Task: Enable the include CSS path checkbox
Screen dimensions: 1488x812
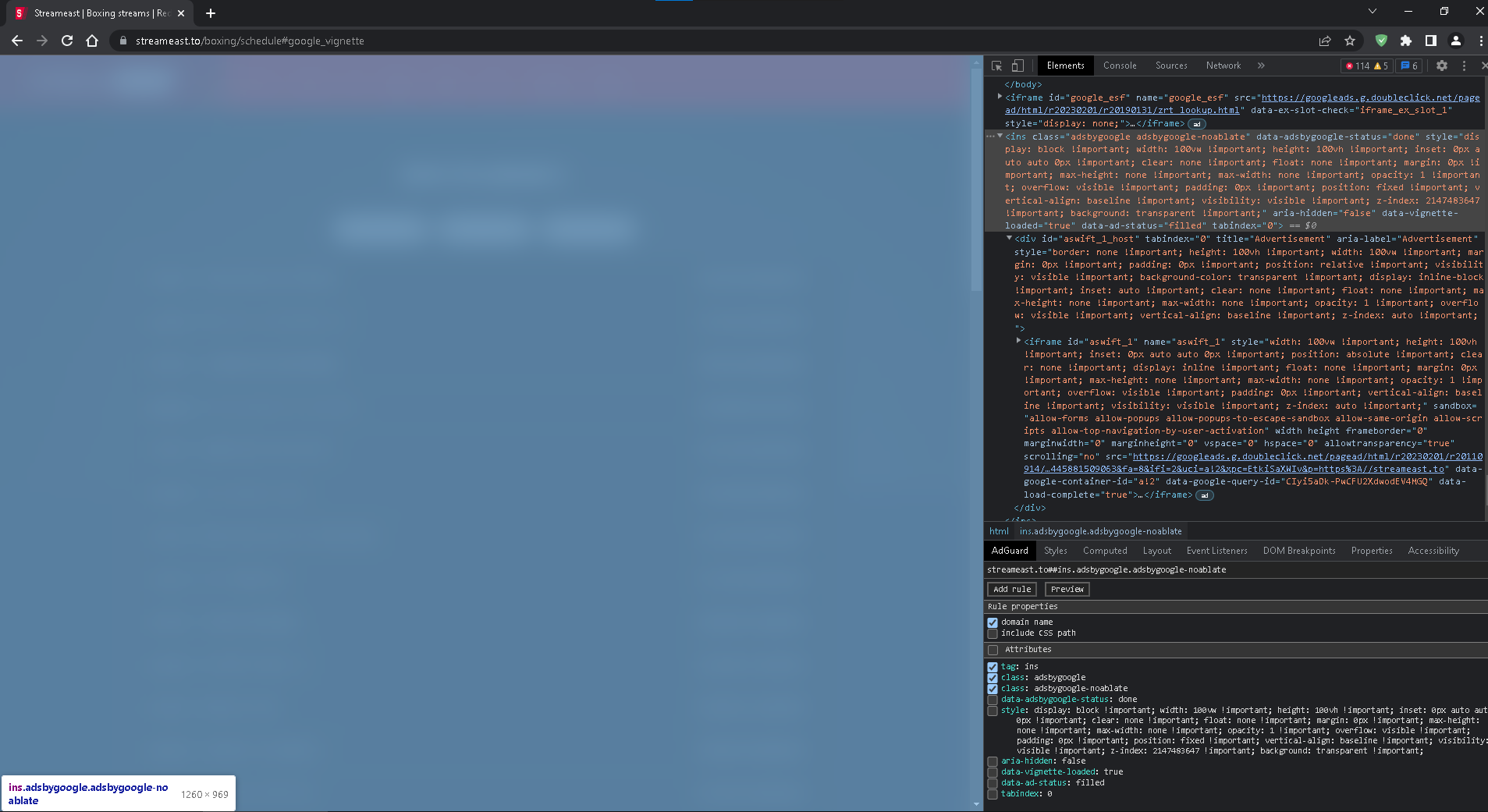Action: [x=993, y=633]
